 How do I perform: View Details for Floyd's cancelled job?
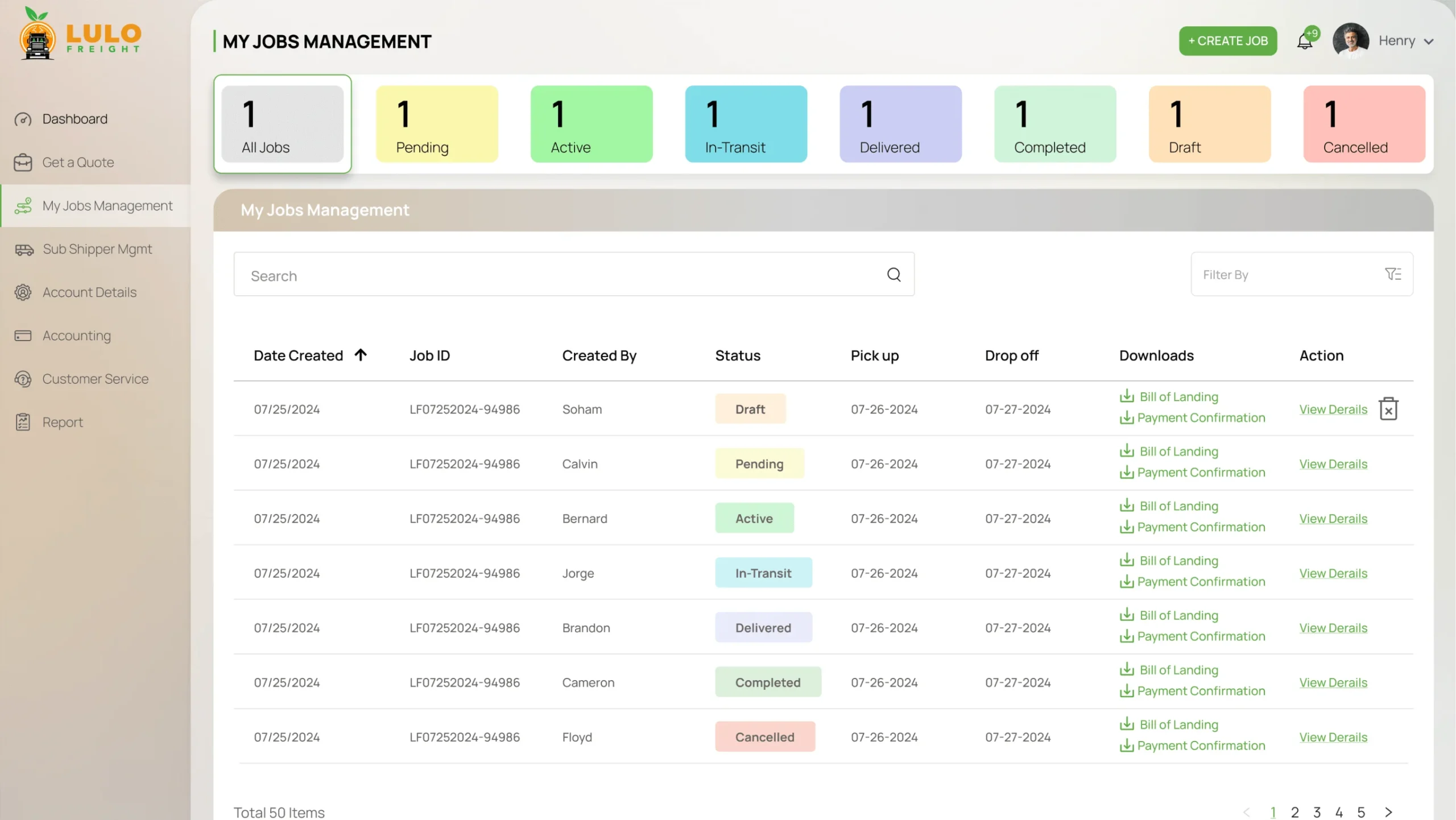tap(1333, 737)
